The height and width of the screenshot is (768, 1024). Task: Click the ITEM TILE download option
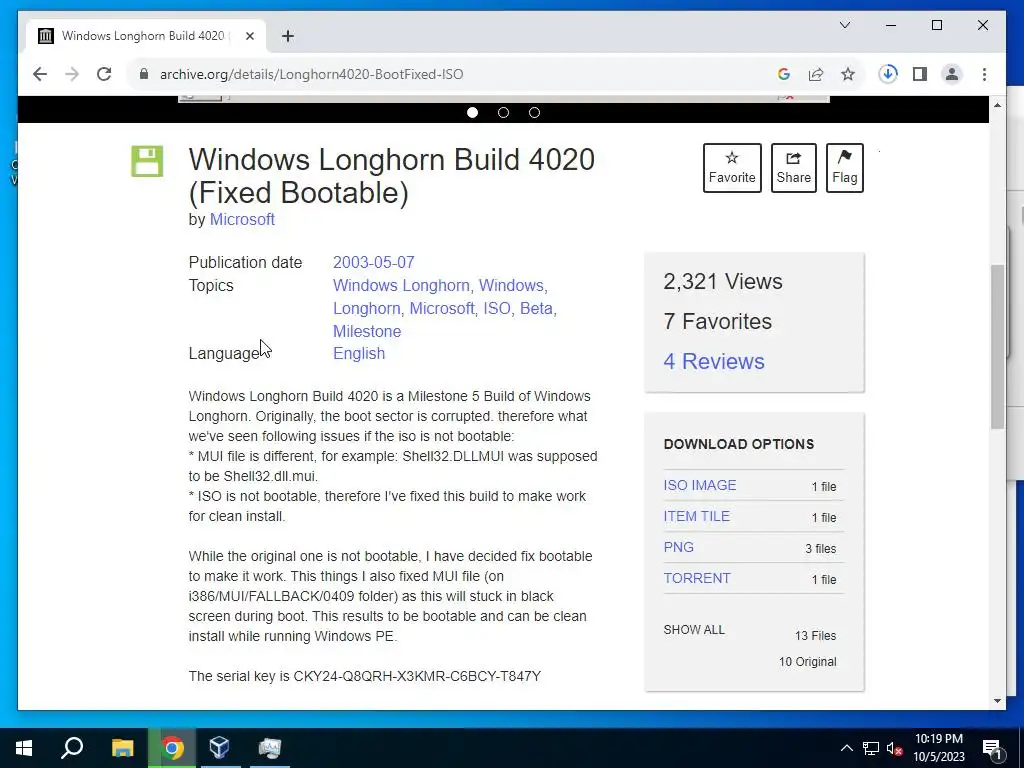click(x=696, y=516)
